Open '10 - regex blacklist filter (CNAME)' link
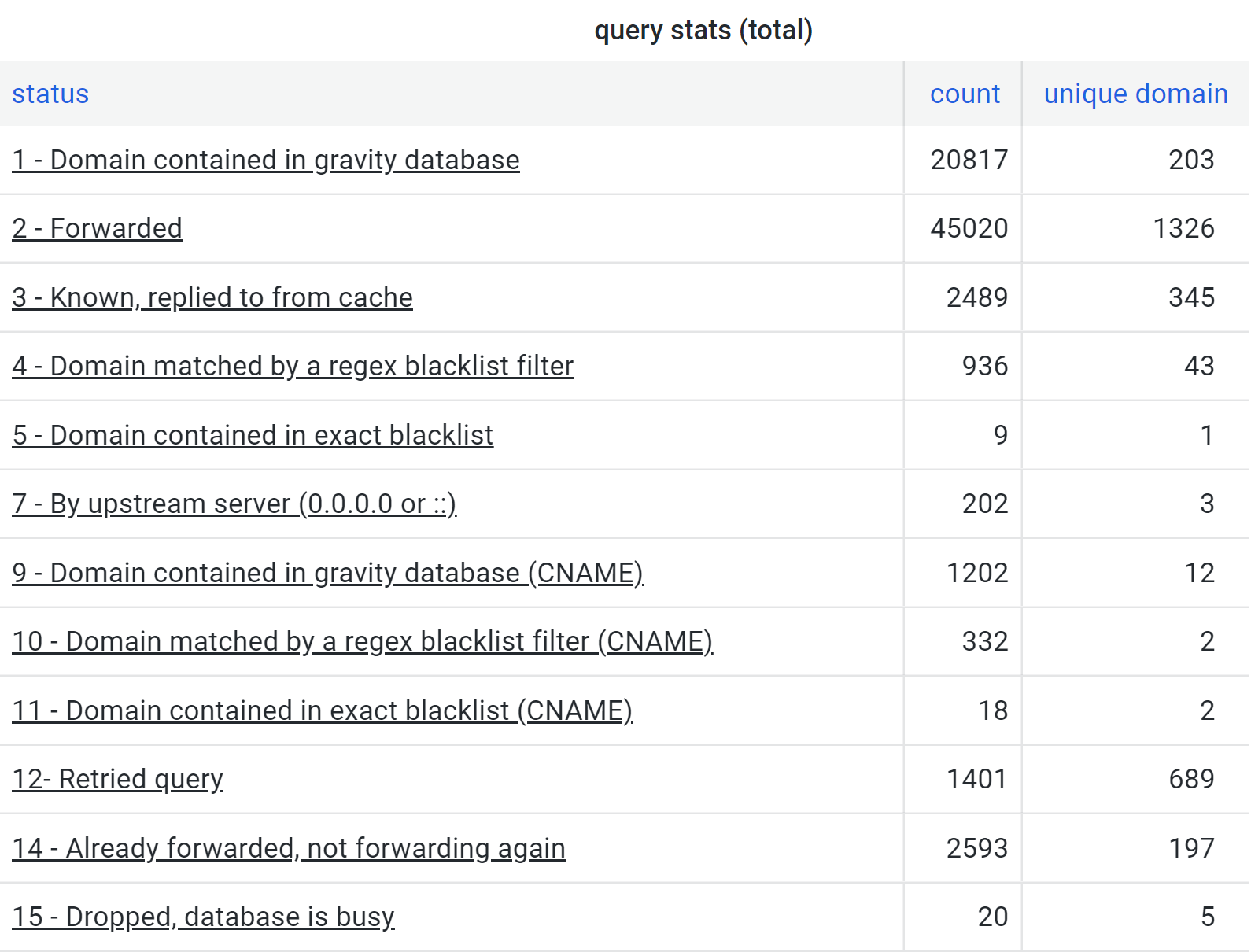This screenshot has height=952, width=1251. (362, 641)
